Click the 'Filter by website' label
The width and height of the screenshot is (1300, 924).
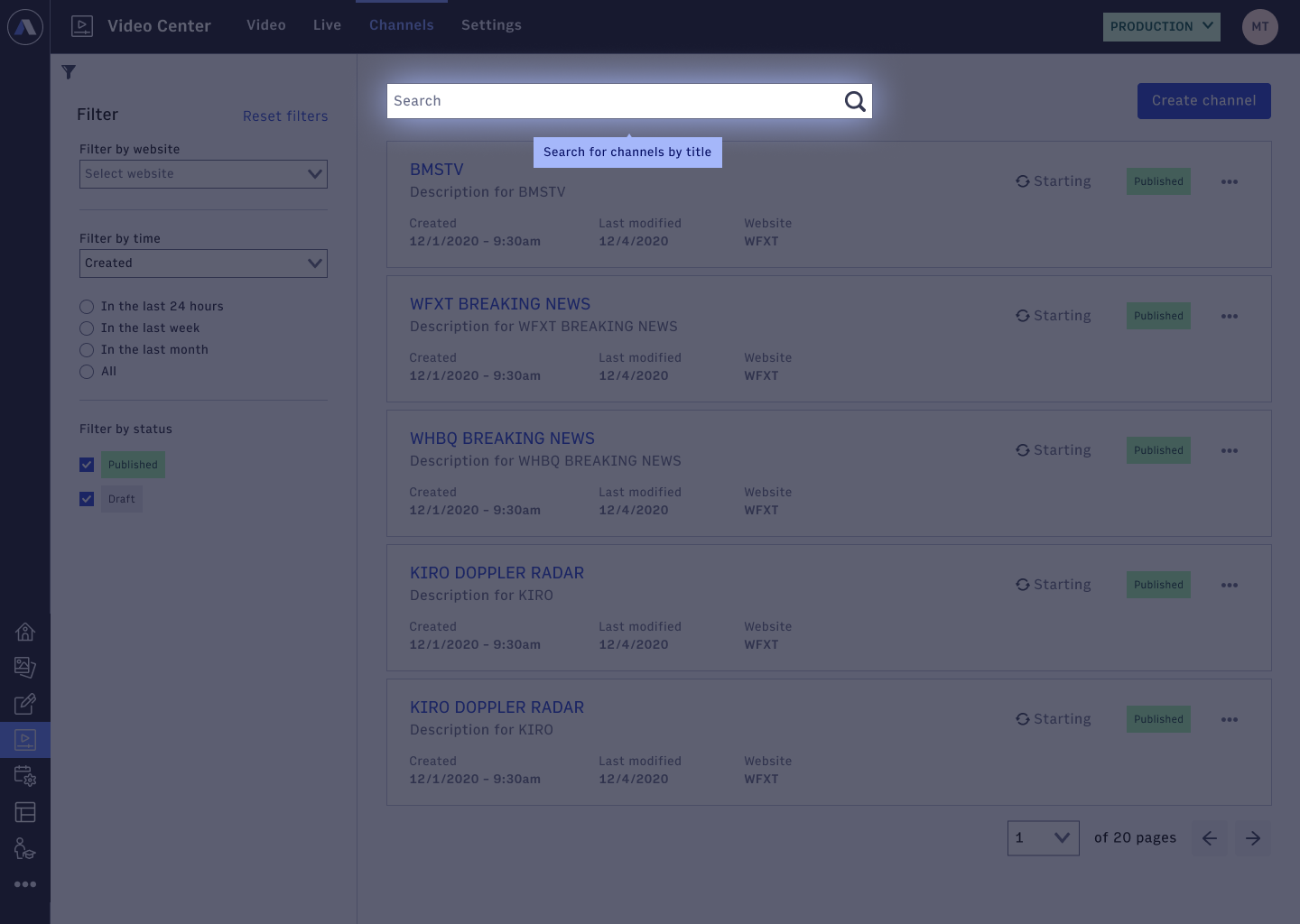pos(129,150)
